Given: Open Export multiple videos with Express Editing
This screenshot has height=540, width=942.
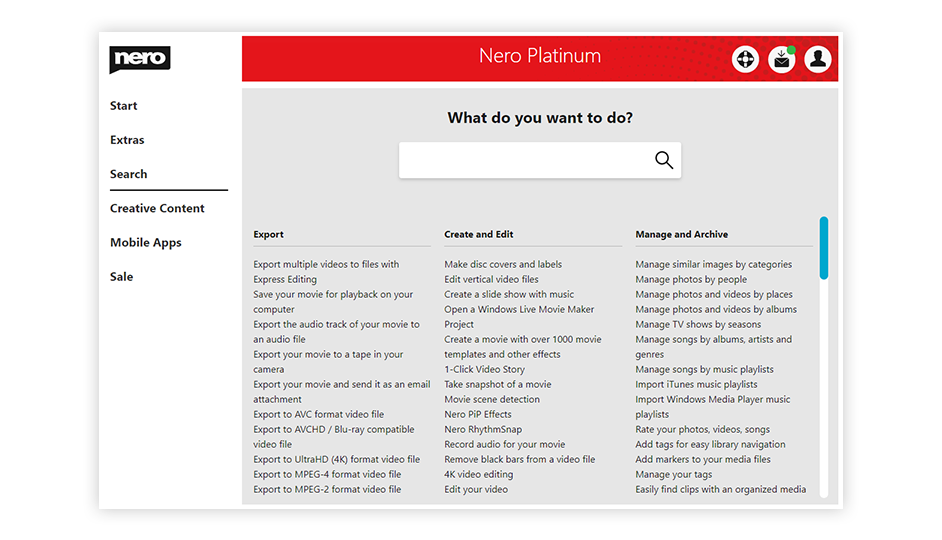Looking at the screenshot, I should pyautogui.click(x=326, y=272).
